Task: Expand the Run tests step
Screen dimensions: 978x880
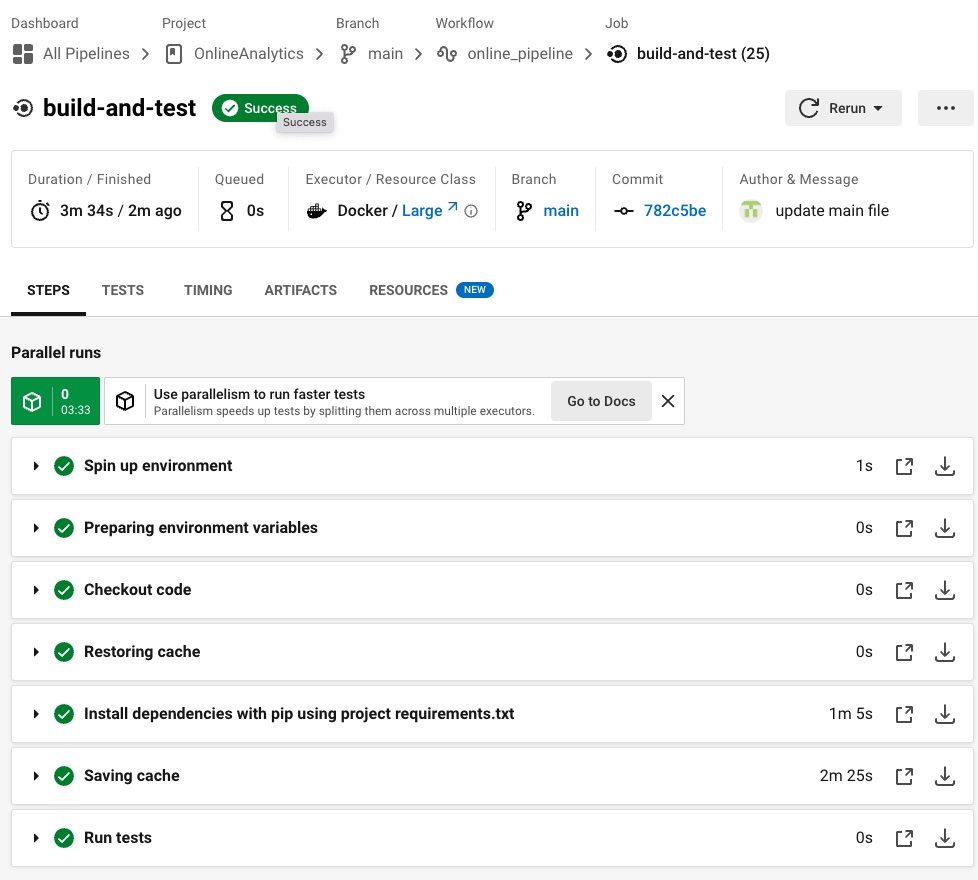Action: click(36, 838)
